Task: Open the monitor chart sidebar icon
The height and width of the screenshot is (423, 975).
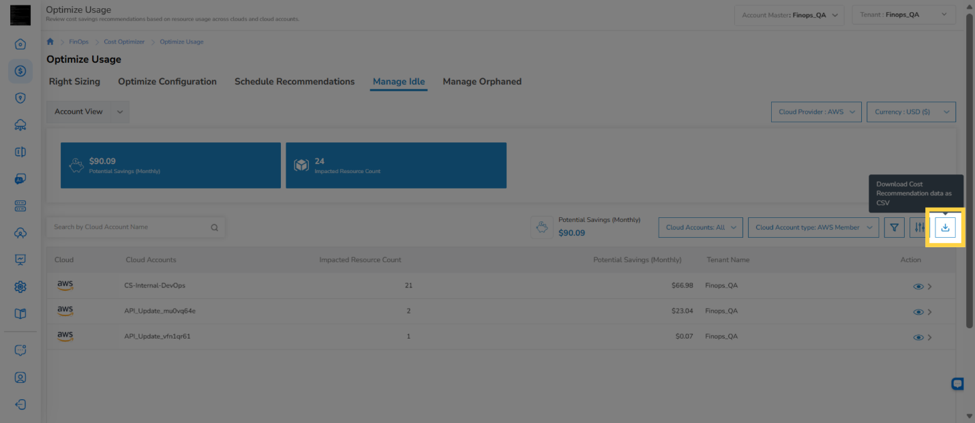Action: point(20,259)
